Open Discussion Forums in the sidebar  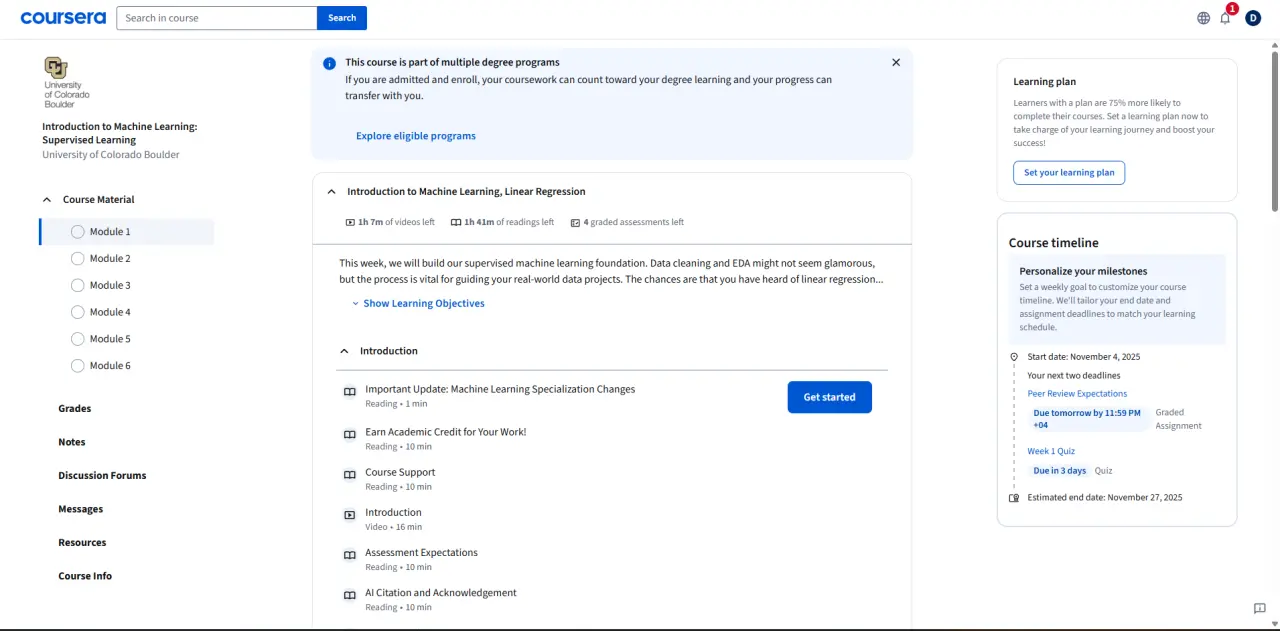tap(102, 475)
